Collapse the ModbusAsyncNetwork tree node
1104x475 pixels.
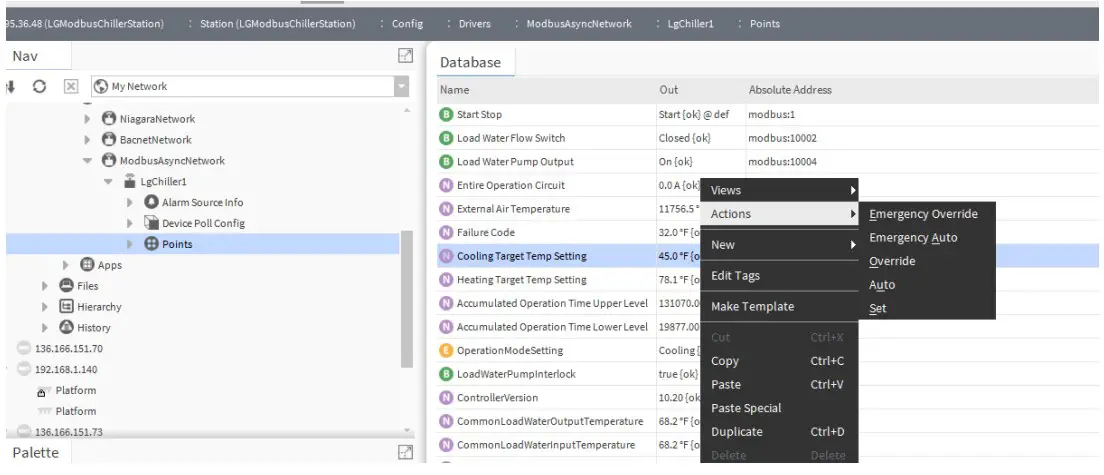coord(88,161)
